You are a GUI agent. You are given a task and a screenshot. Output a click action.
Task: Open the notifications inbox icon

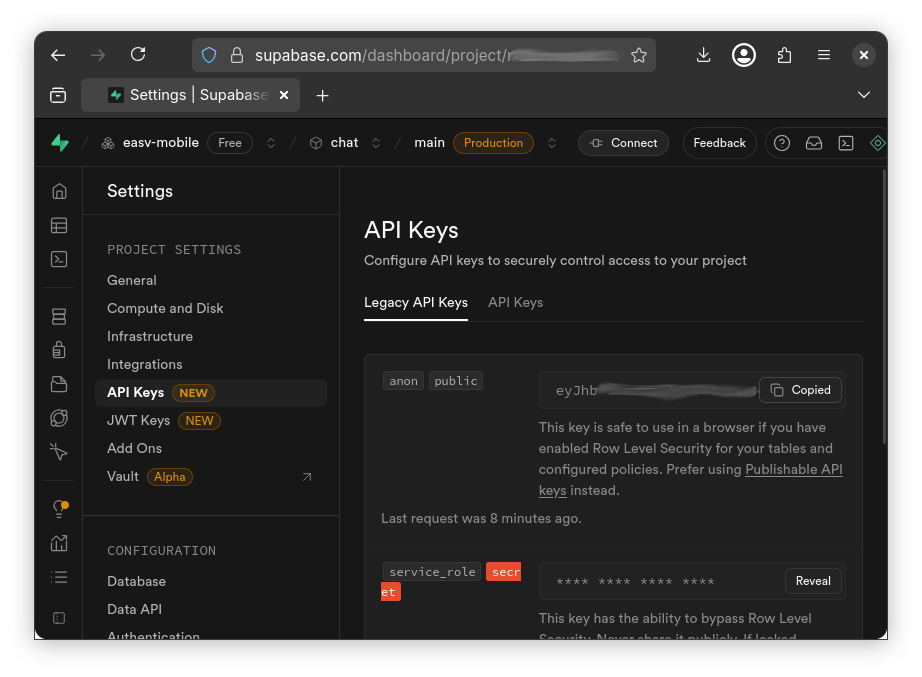tap(814, 143)
